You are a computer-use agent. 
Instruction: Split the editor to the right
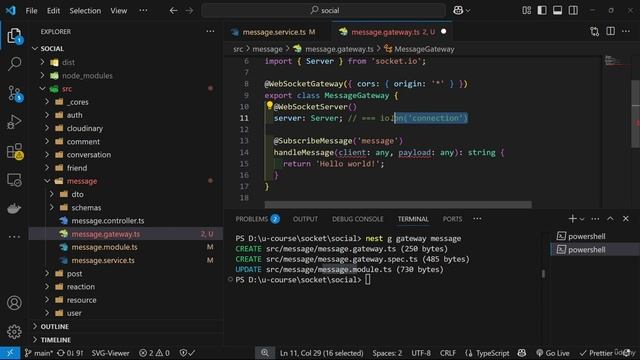(610, 31)
